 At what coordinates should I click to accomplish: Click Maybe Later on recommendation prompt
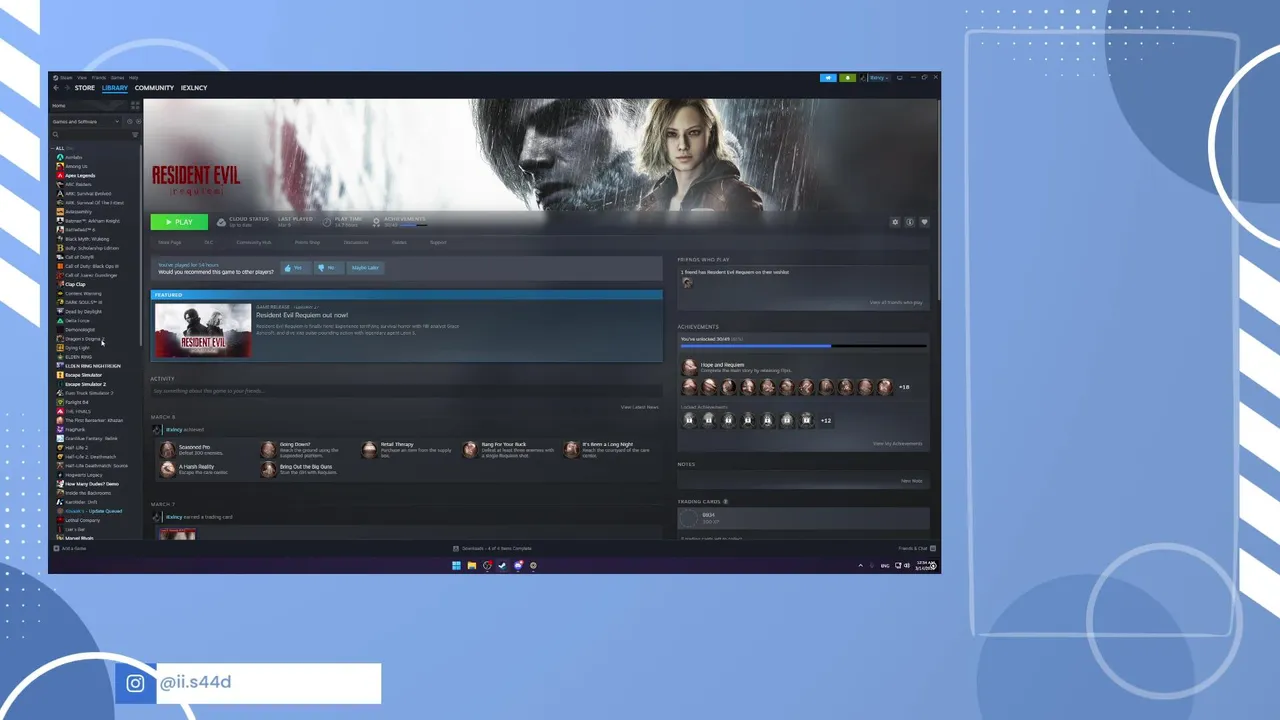coord(365,268)
